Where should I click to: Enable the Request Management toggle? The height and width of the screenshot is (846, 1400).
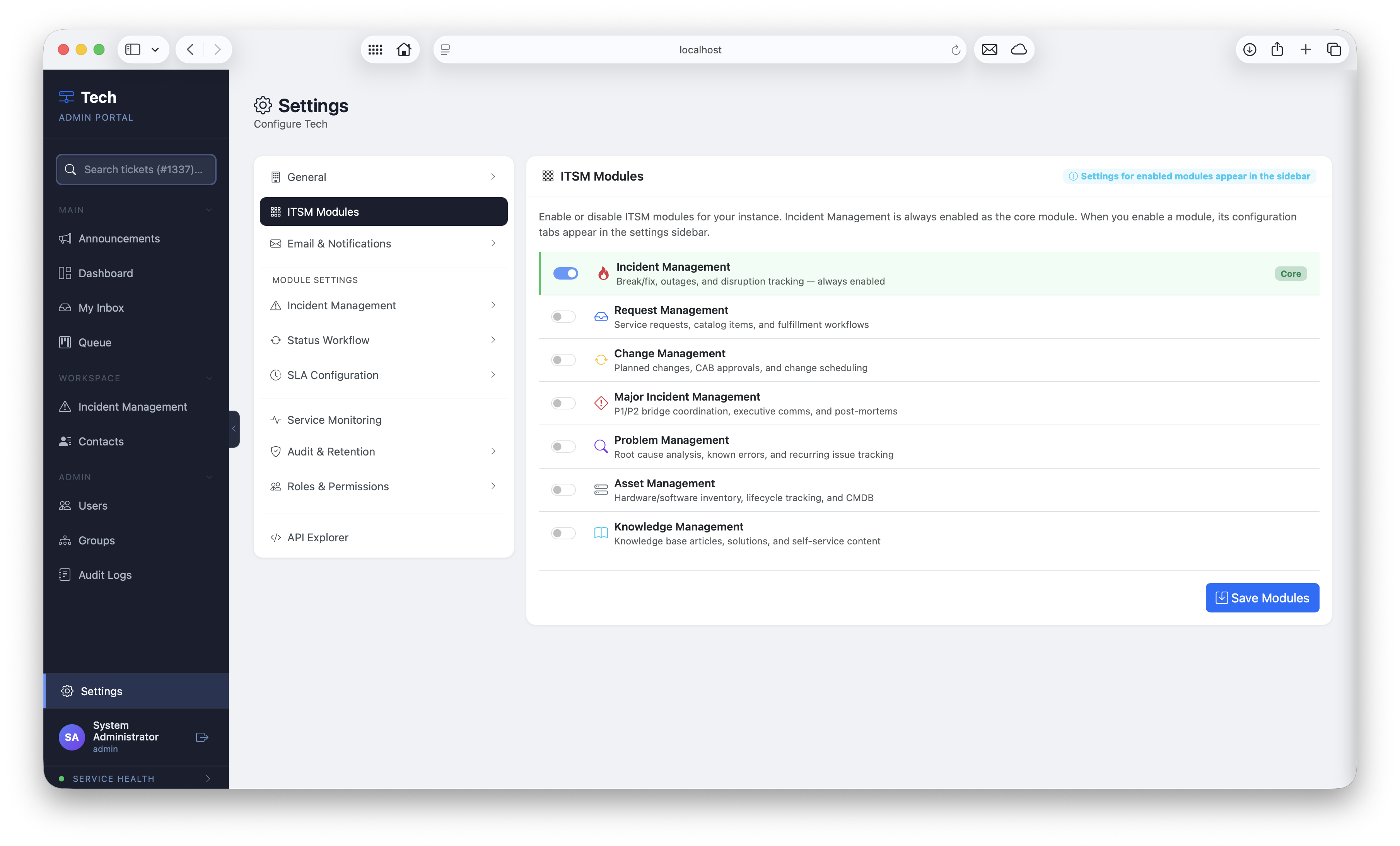point(563,316)
